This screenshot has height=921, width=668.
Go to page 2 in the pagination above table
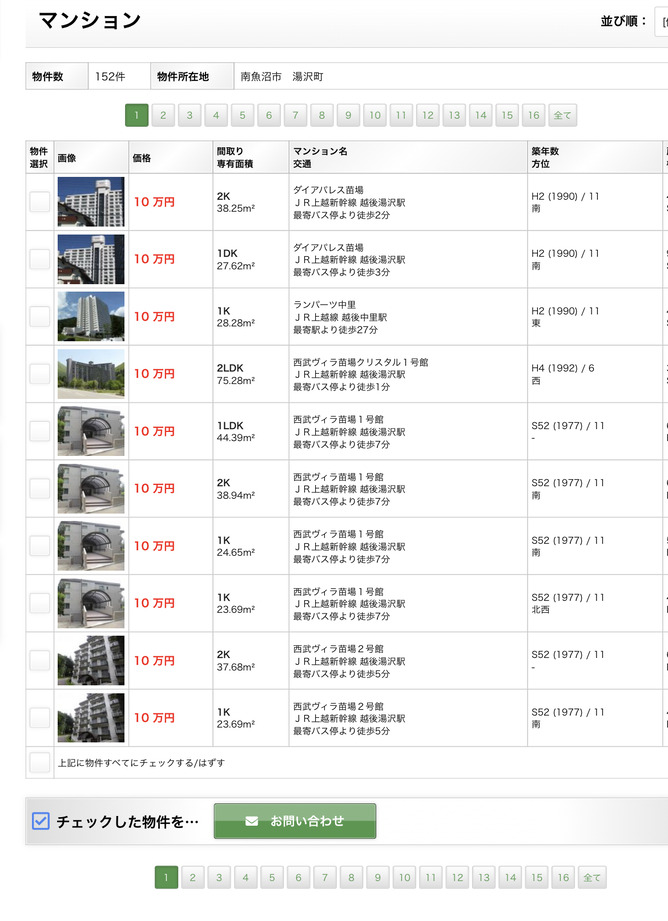[x=163, y=115]
